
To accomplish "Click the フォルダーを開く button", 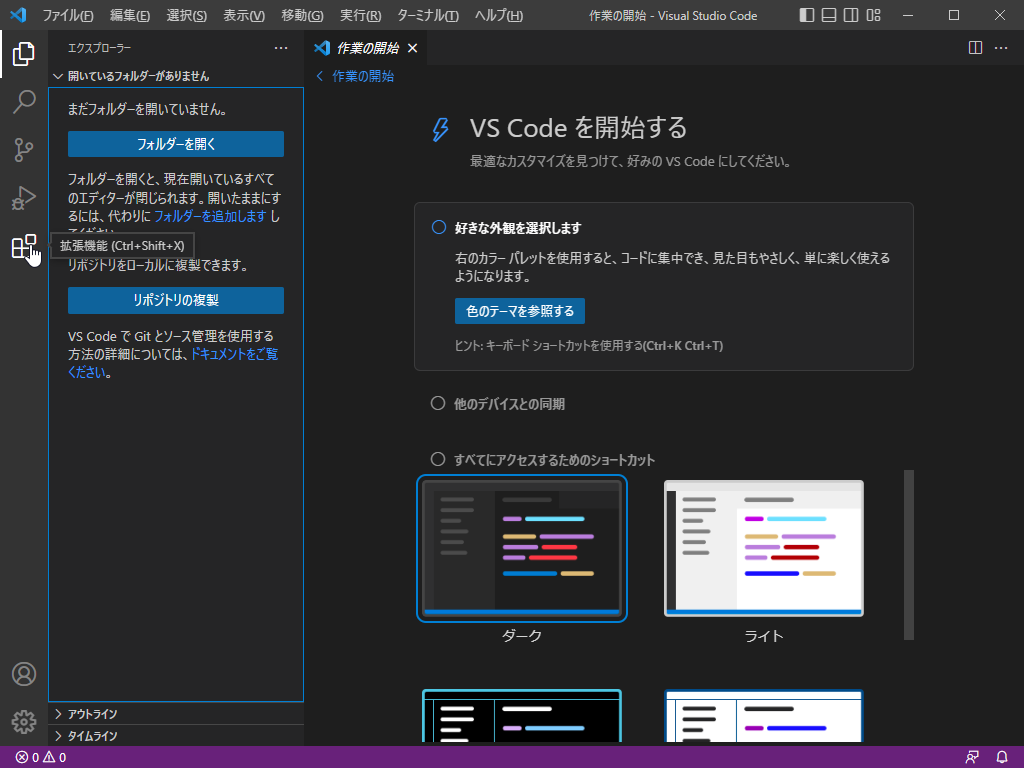I will [x=176, y=144].
